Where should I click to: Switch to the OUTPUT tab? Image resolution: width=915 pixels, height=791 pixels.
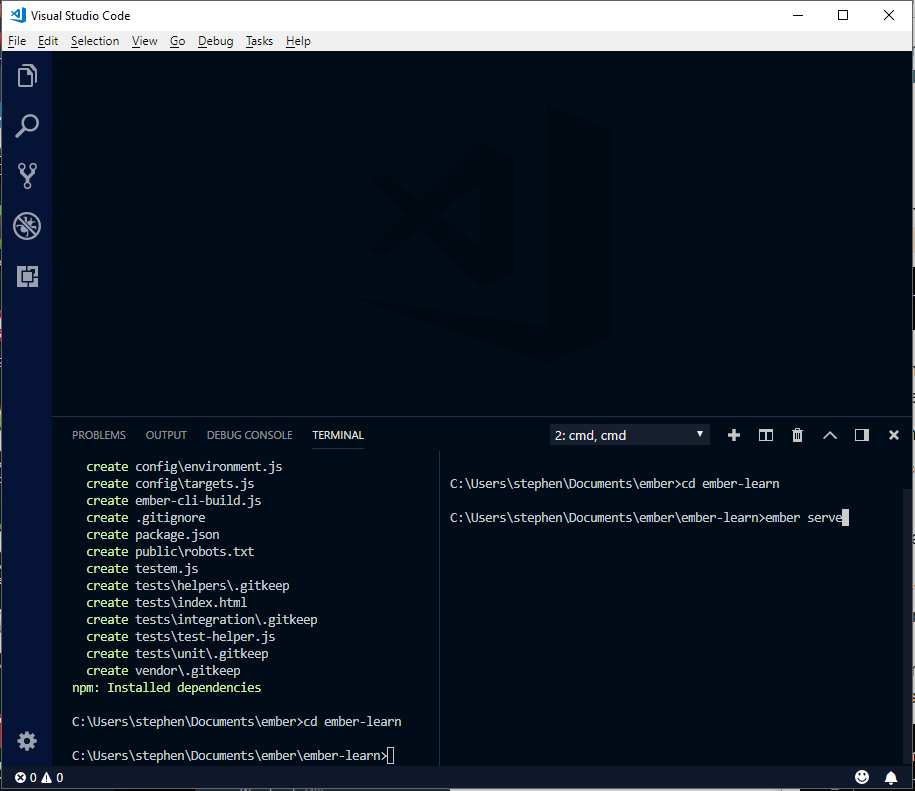tap(166, 435)
